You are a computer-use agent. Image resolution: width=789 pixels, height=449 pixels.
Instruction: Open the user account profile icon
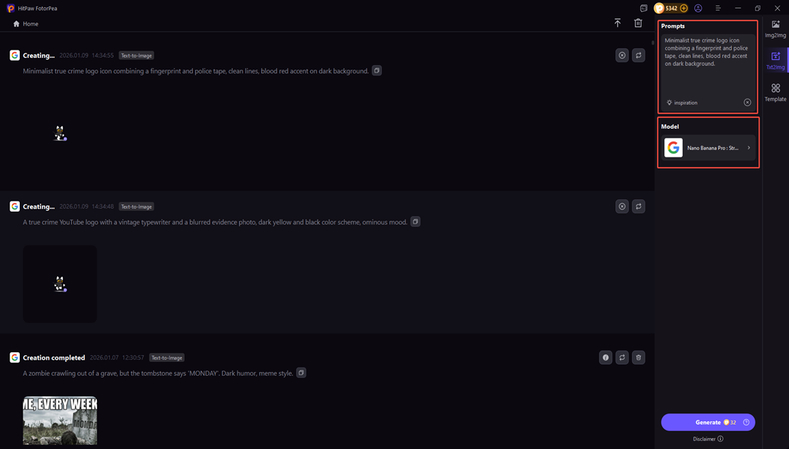coord(698,8)
